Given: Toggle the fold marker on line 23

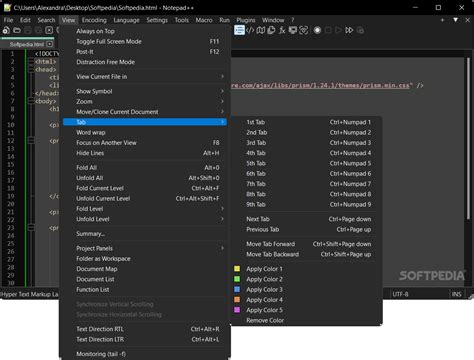Looking at the screenshot, I should point(31,228).
